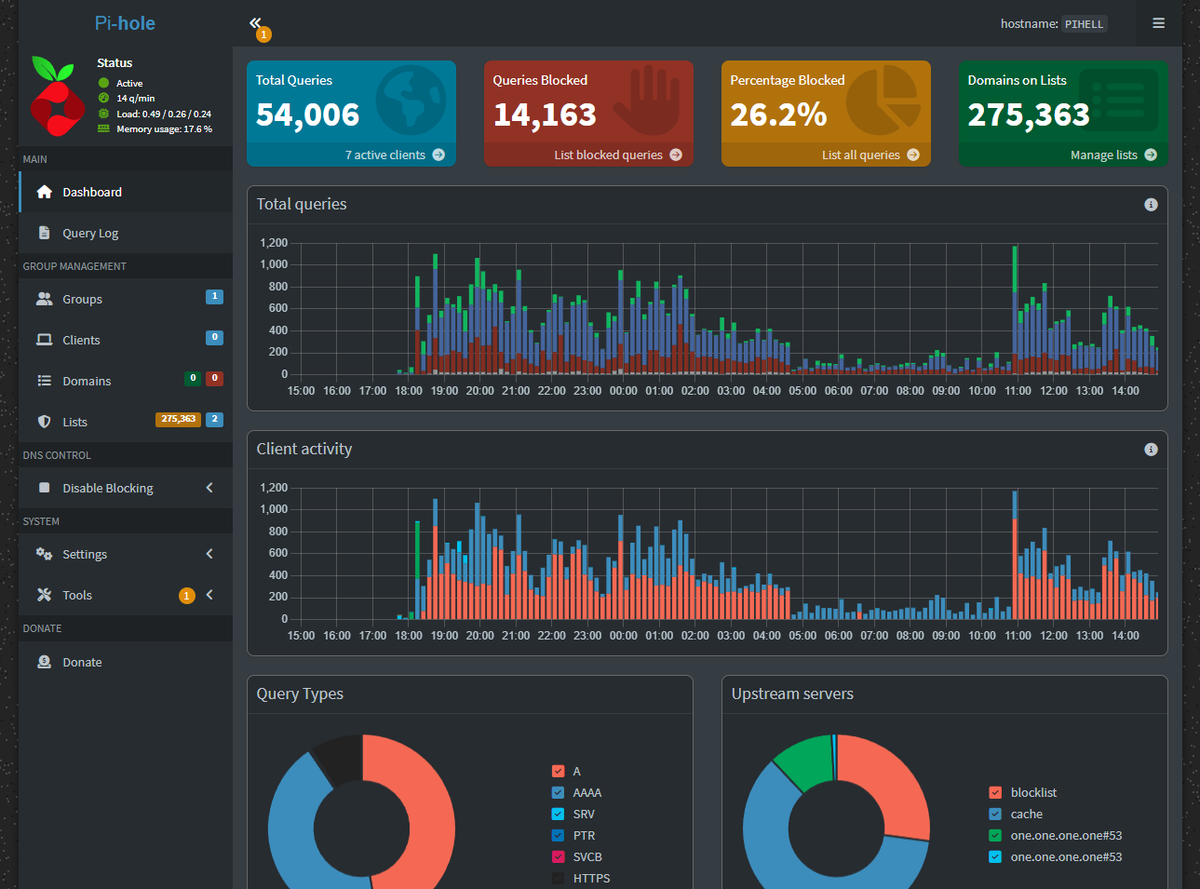This screenshot has width=1200, height=889.
Task: Toggle the AAAA query type checkbox
Action: [559, 793]
